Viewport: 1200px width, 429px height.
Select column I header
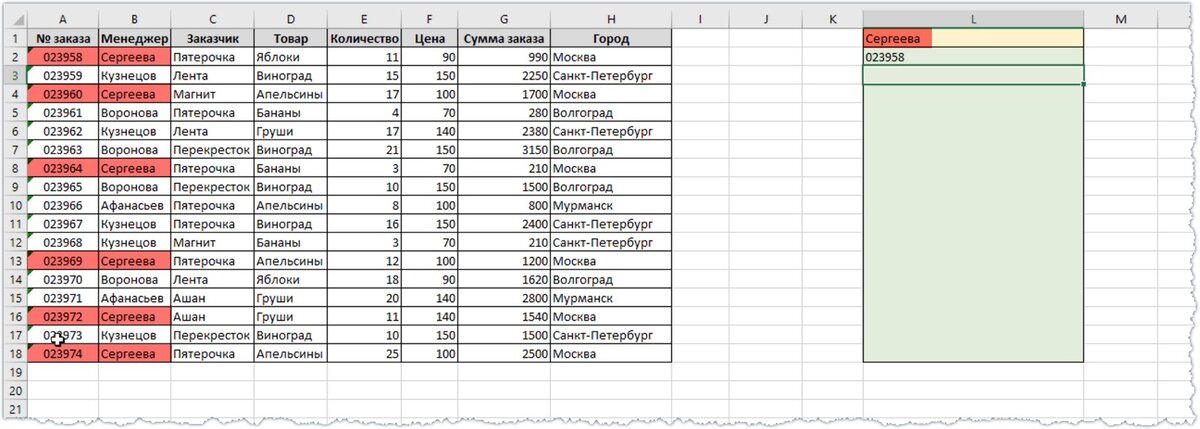pos(700,19)
